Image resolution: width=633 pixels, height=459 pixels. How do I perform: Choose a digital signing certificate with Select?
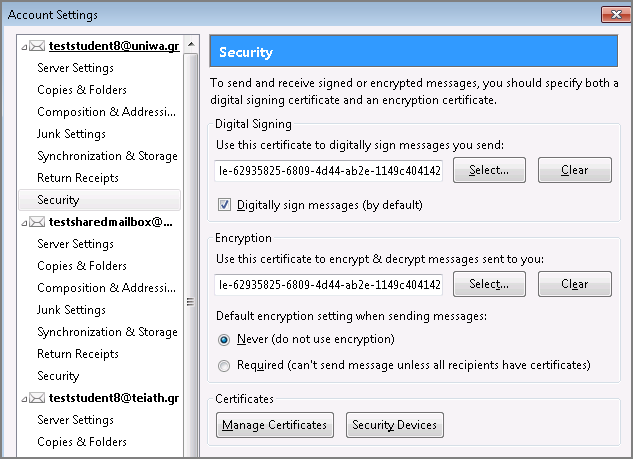point(489,170)
